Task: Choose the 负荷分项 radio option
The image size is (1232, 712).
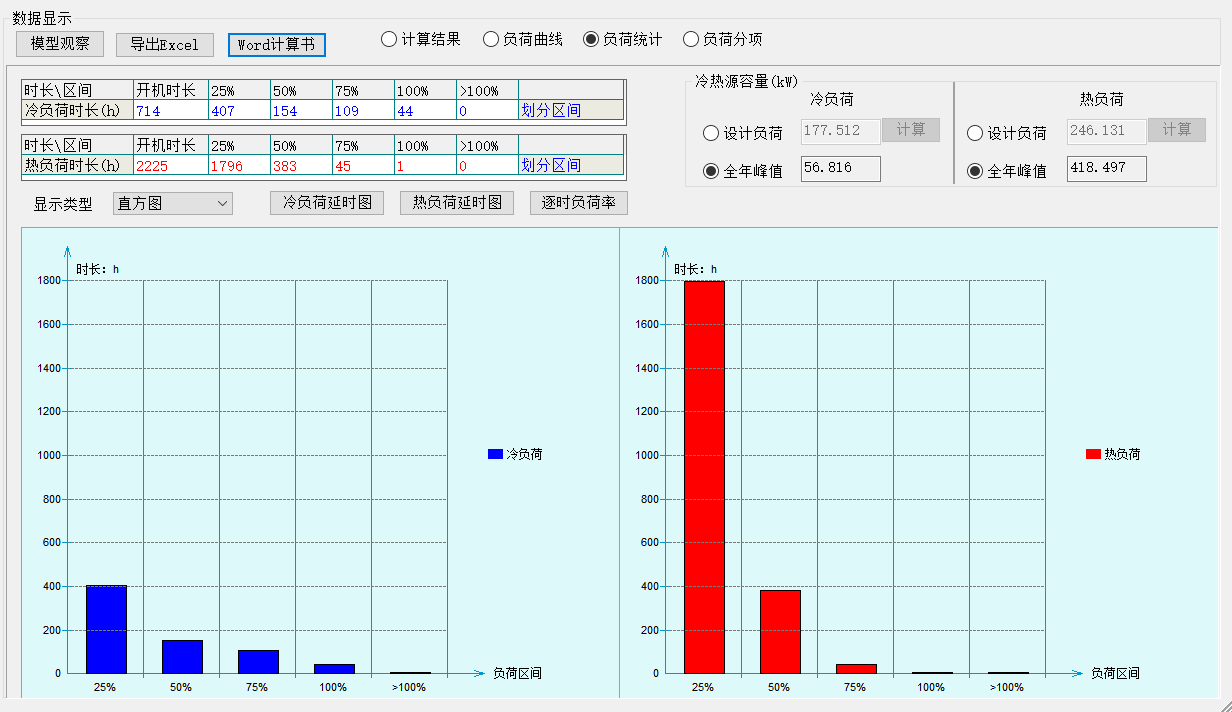Action: 691,40
